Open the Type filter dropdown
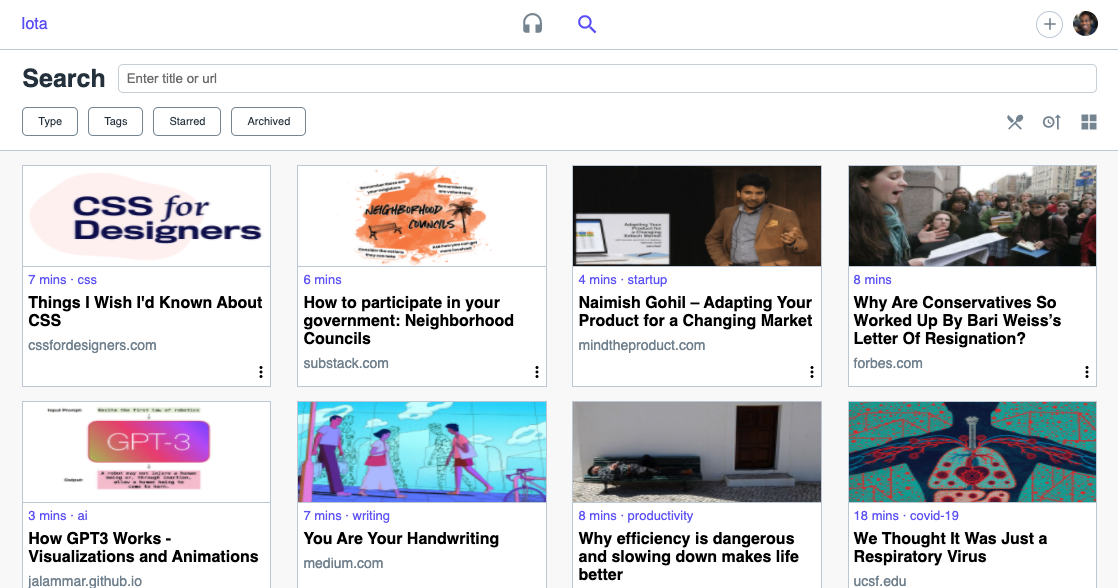Image resolution: width=1118 pixels, height=588 pixels. (50, 121)
